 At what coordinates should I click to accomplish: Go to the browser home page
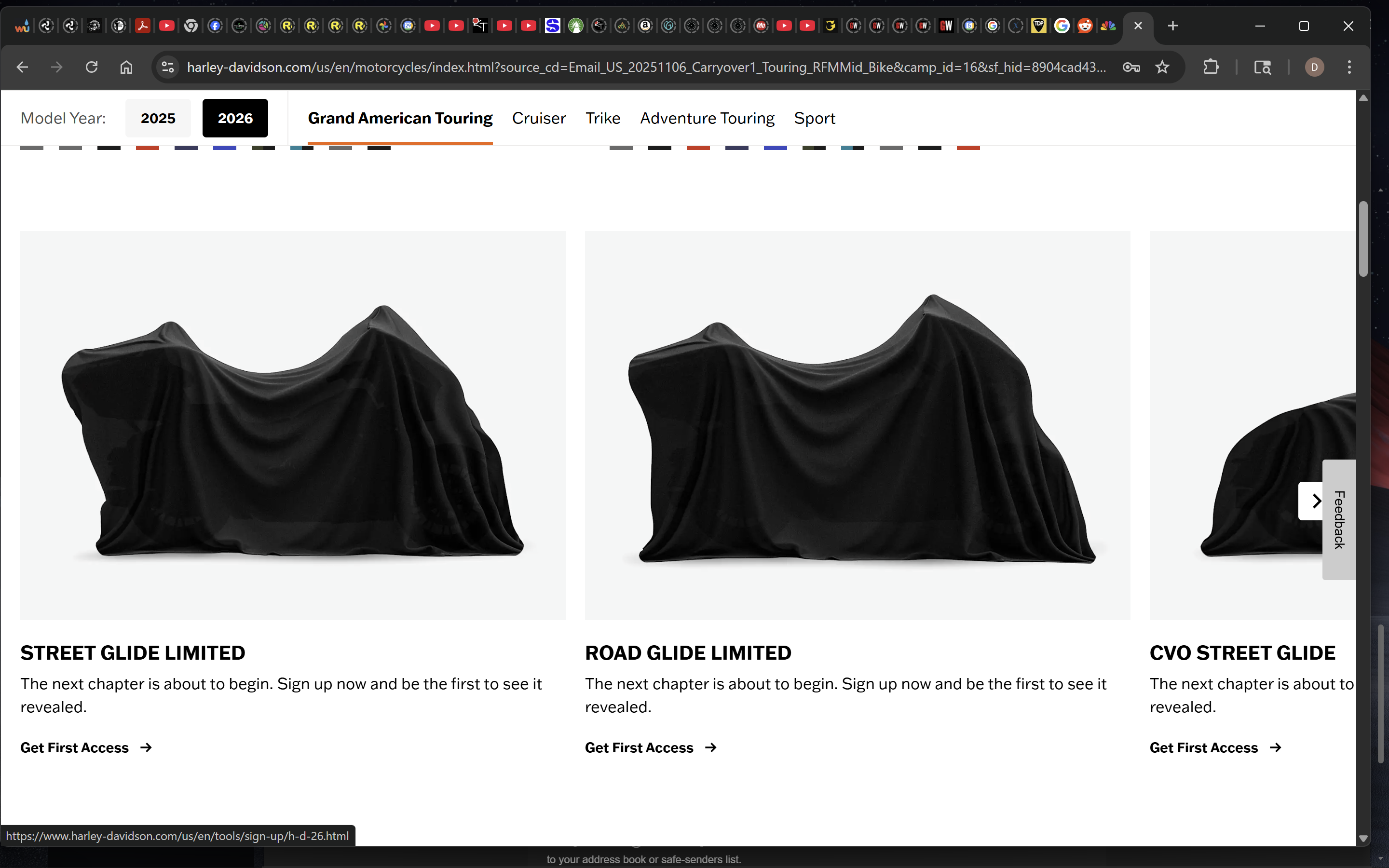point(126,67)
